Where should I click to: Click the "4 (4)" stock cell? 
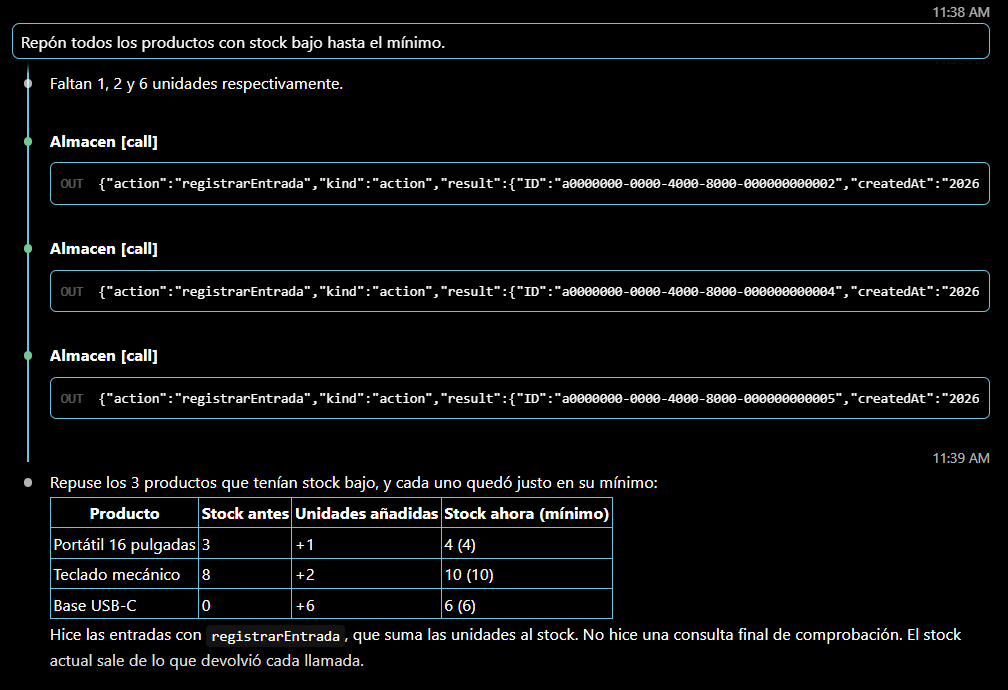click(x=526, y=544)
